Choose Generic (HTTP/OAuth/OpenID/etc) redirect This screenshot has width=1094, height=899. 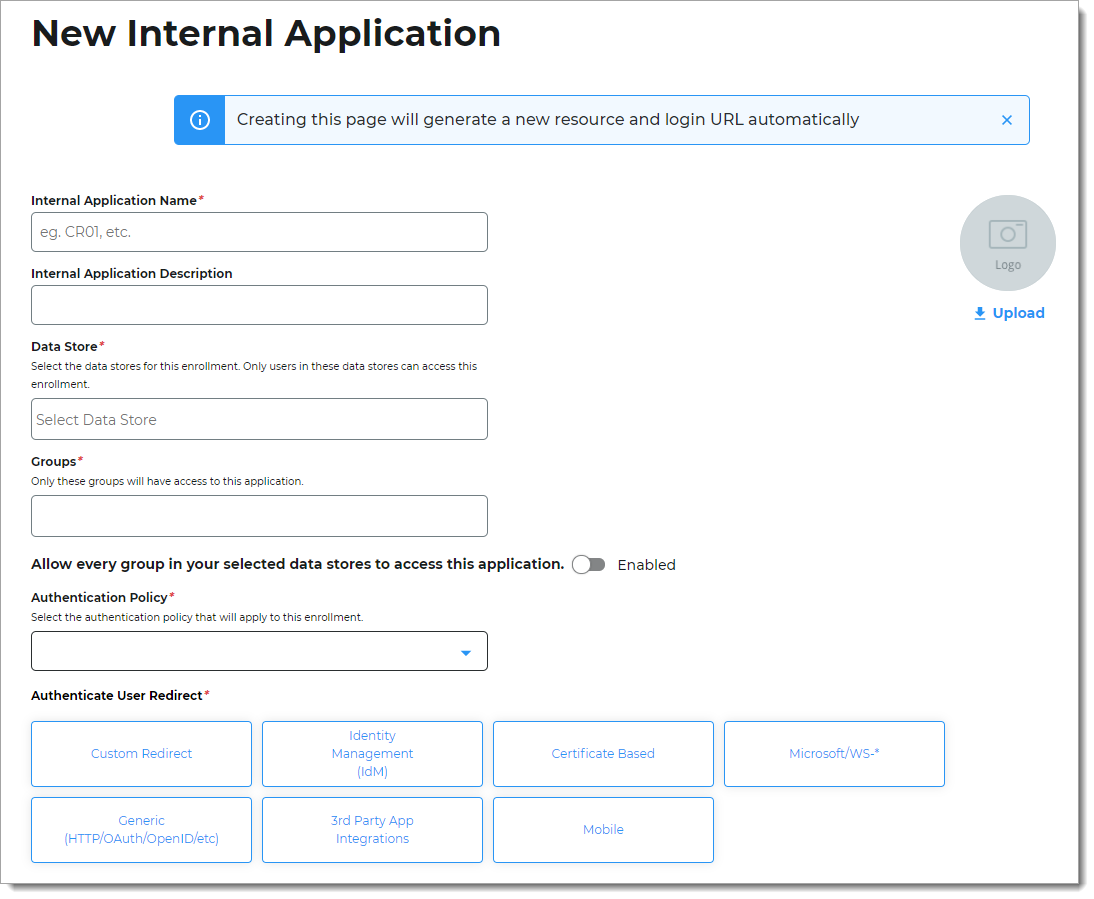(x=141, y=829)
